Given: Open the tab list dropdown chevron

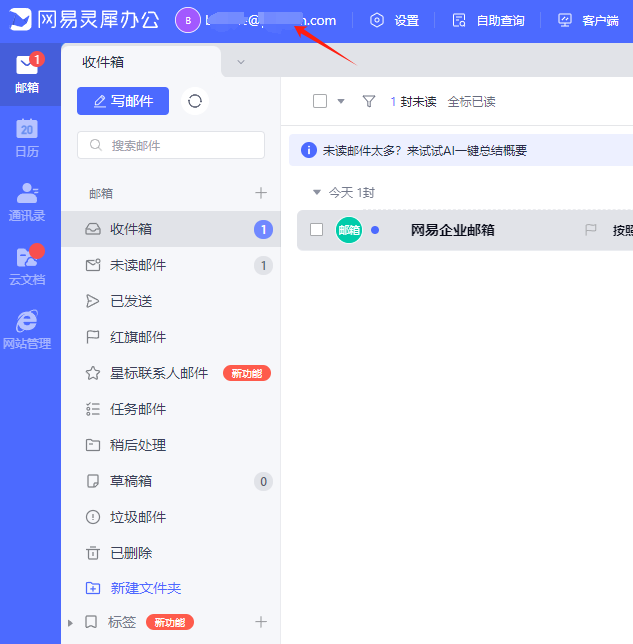Looking at the screenshot, I should pyautogui.click(x=240, y=62).
